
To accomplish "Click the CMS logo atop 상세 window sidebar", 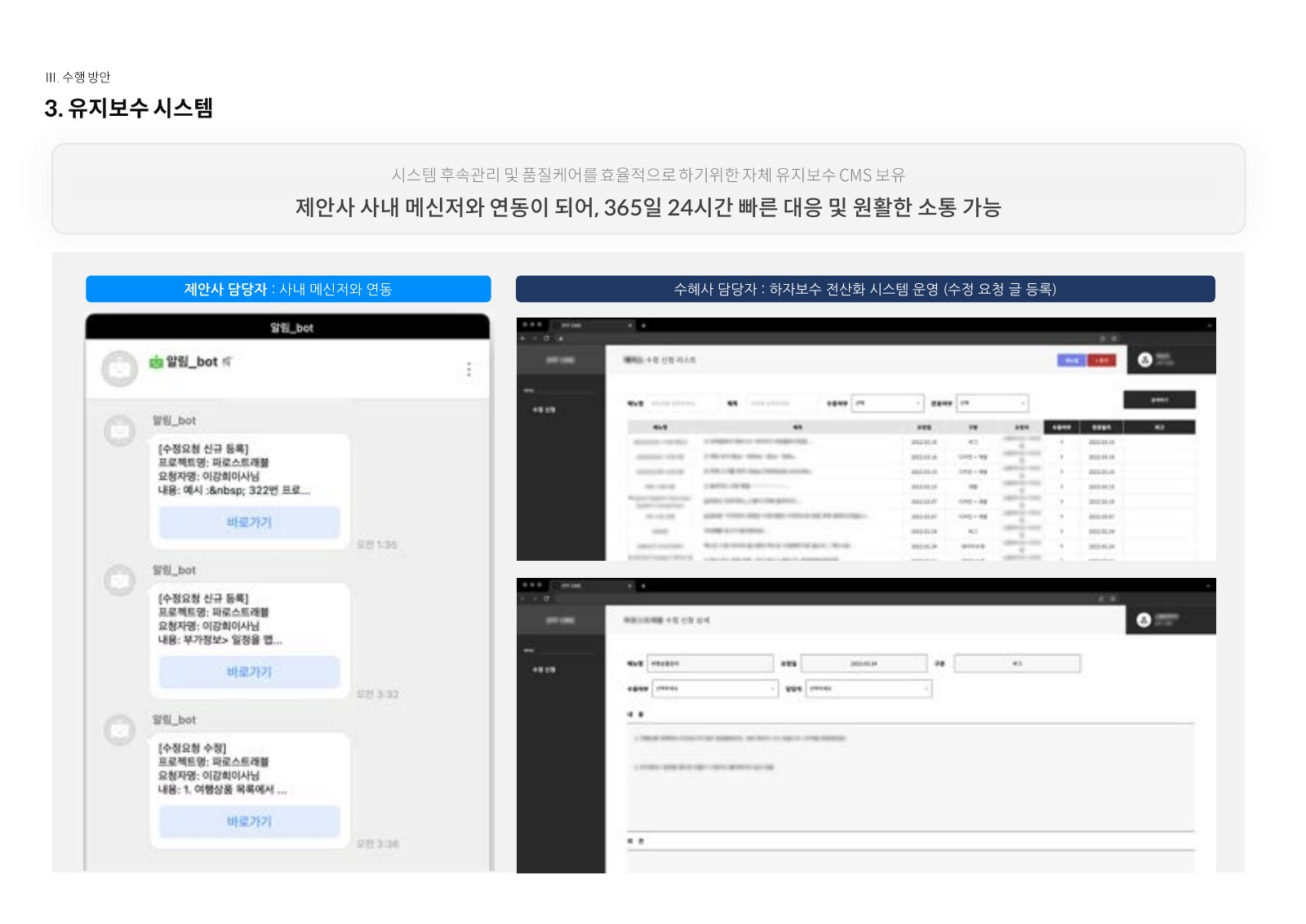I will (x=560, y=620).
